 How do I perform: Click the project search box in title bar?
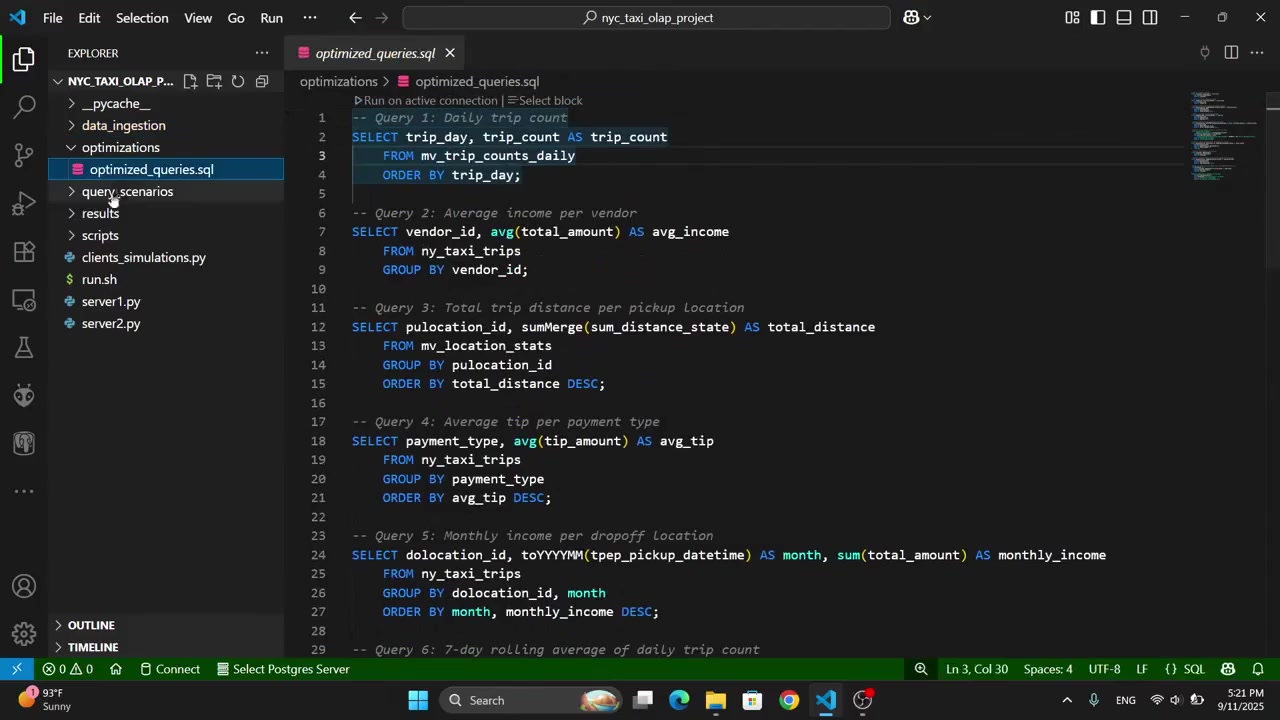pos(647,18)
